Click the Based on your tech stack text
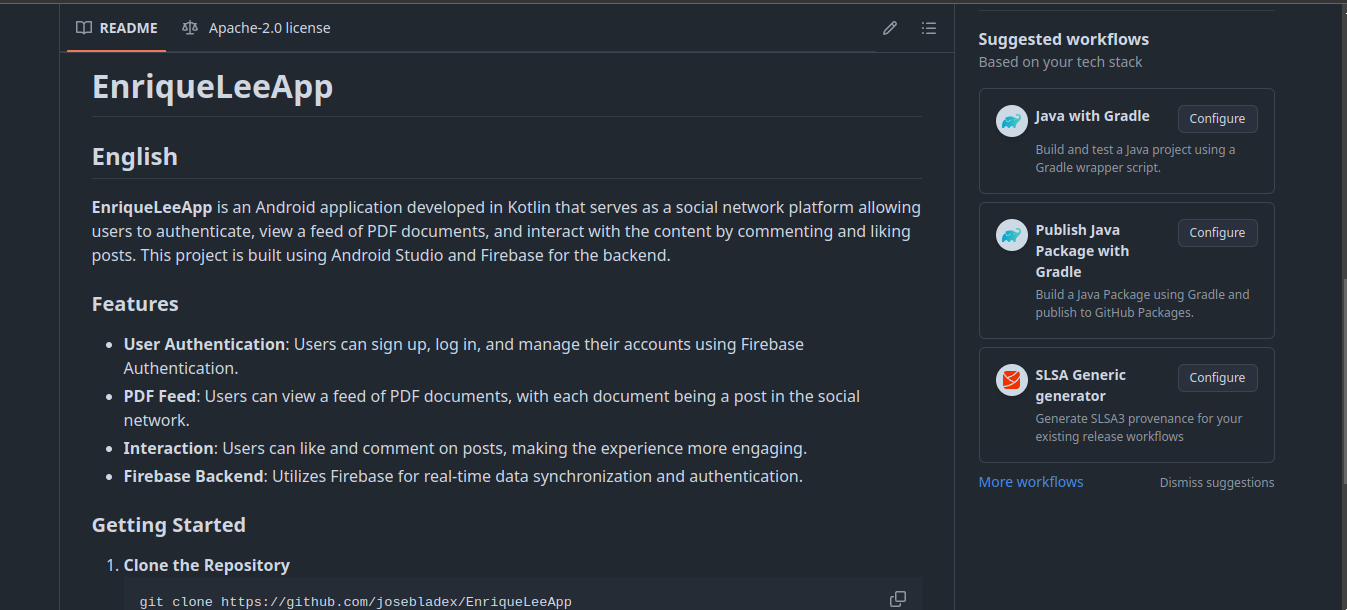Image resolution: width=1347 pixels, height=610 pixels. pyautogui.click(x=1060, y=62)
